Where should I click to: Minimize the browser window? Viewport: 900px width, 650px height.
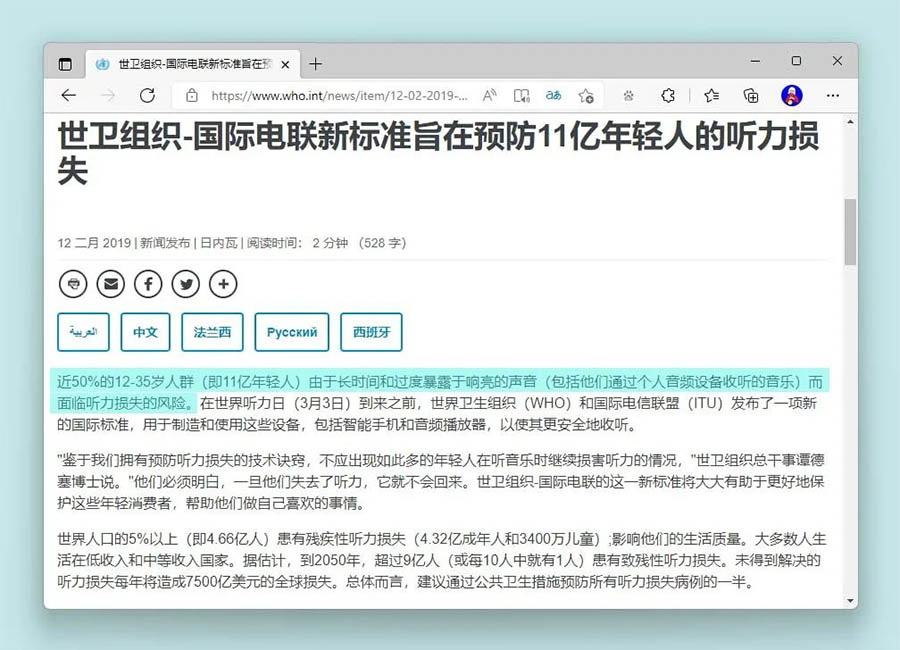point(755,61)
